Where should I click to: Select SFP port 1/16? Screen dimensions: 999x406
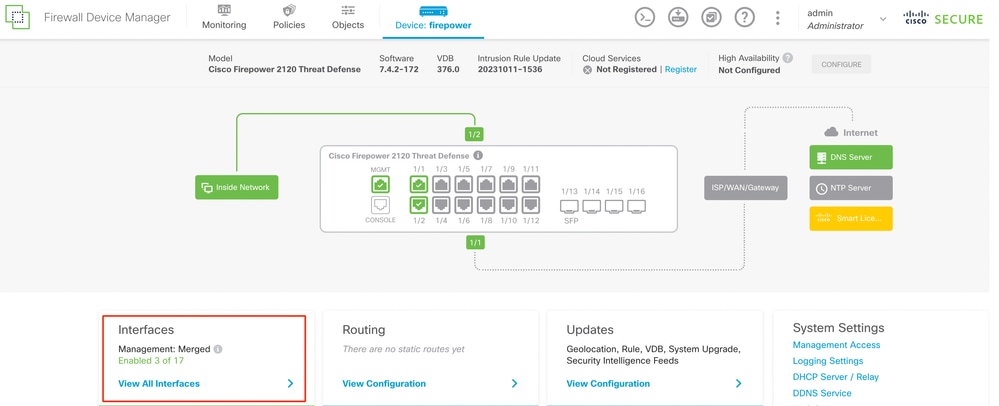[x=636, y=207]
